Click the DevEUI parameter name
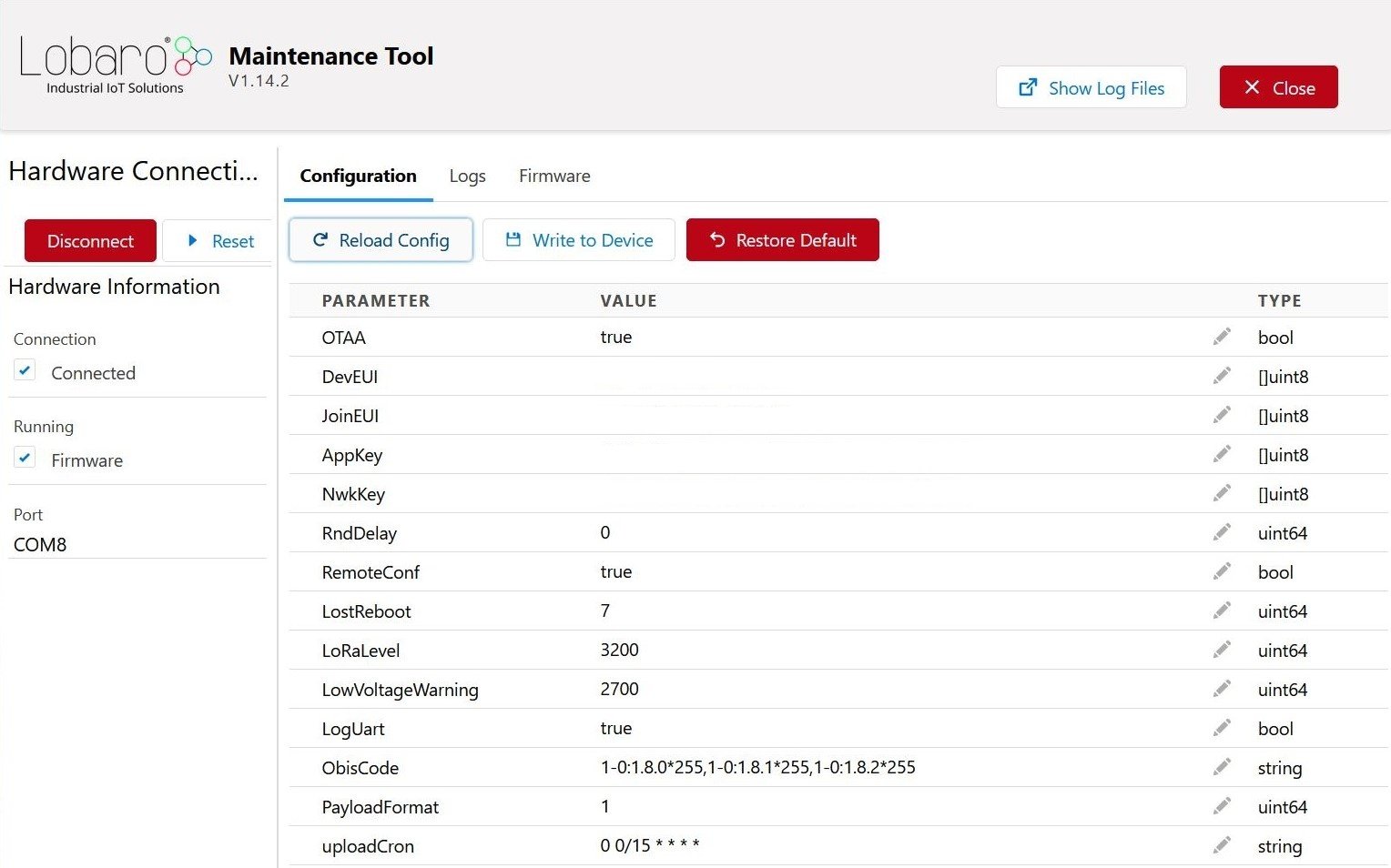 [350, 377]
